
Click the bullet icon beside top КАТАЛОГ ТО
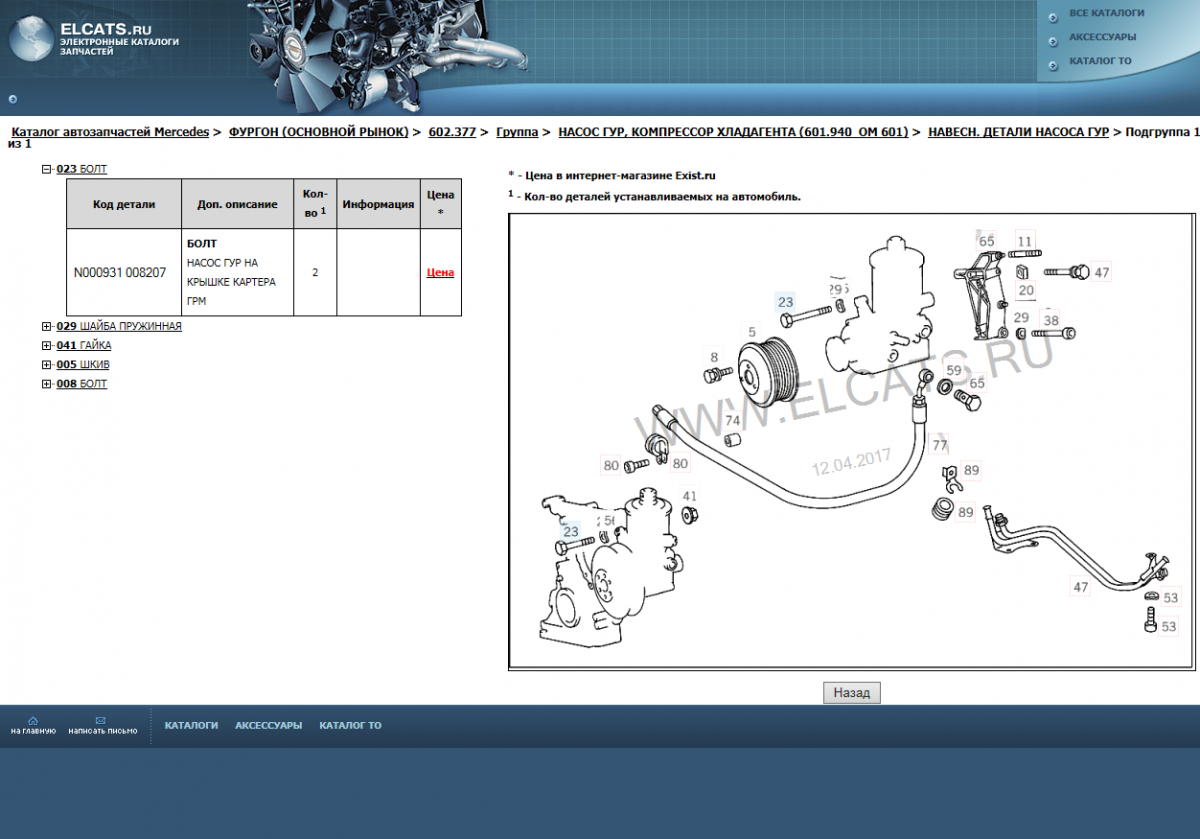(1053, 65)
